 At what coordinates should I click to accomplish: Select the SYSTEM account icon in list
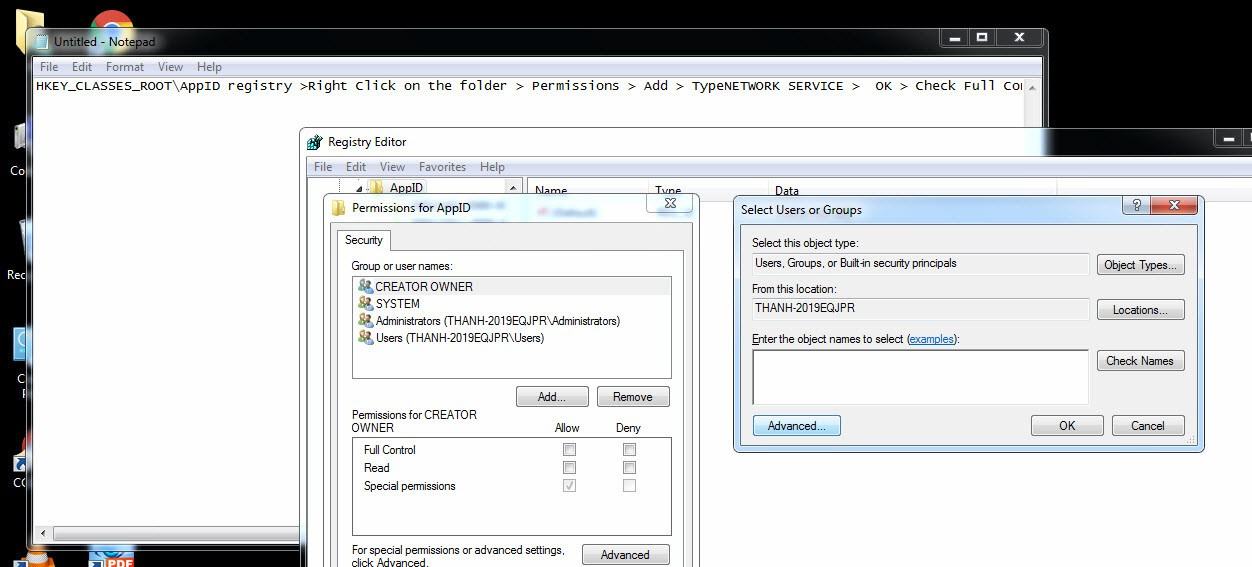(x=365, y=304)
